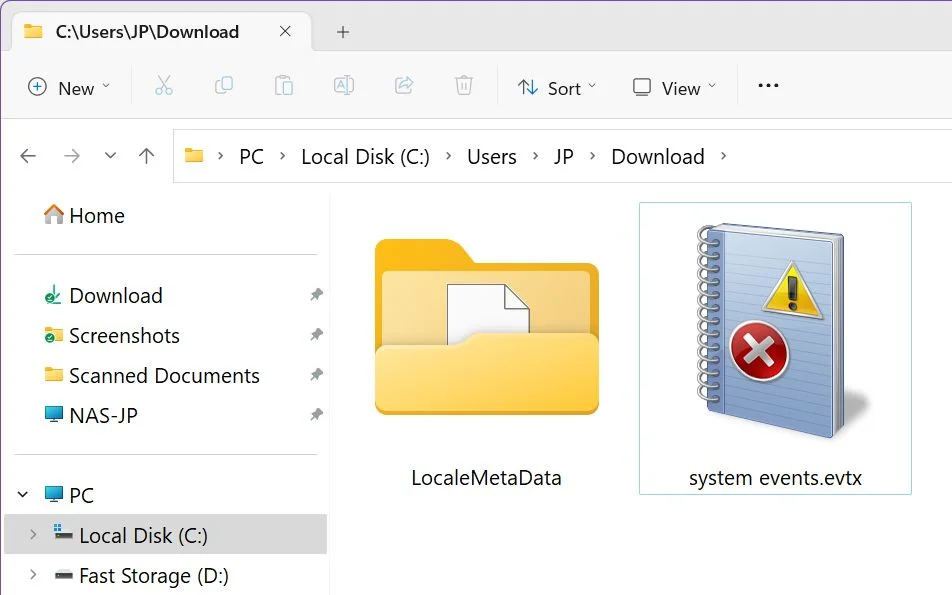
Task: Click the system events.evtx file name
Action: pyautogui.click(x=775, y=478)
